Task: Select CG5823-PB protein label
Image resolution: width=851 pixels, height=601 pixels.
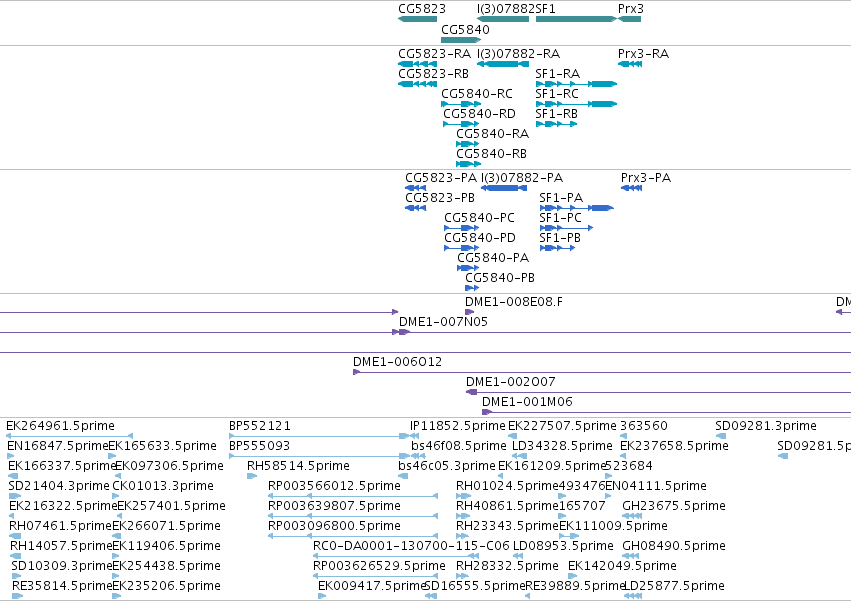Action: (440, 198)
